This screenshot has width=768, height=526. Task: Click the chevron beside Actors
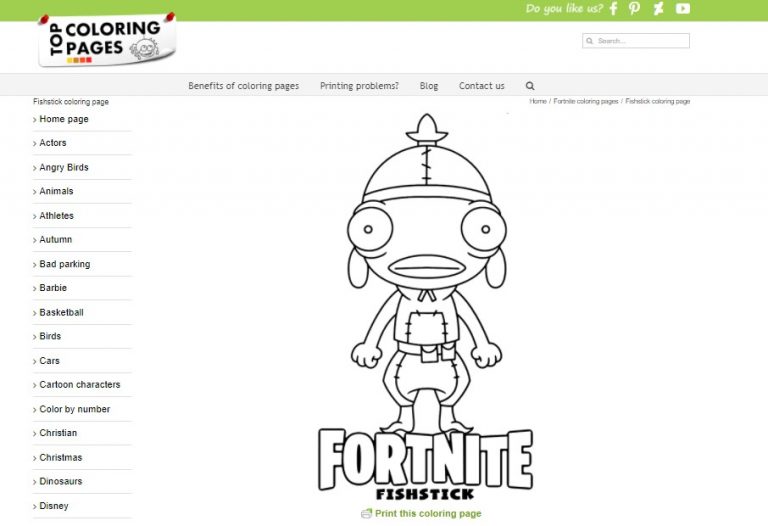point(35,143)
